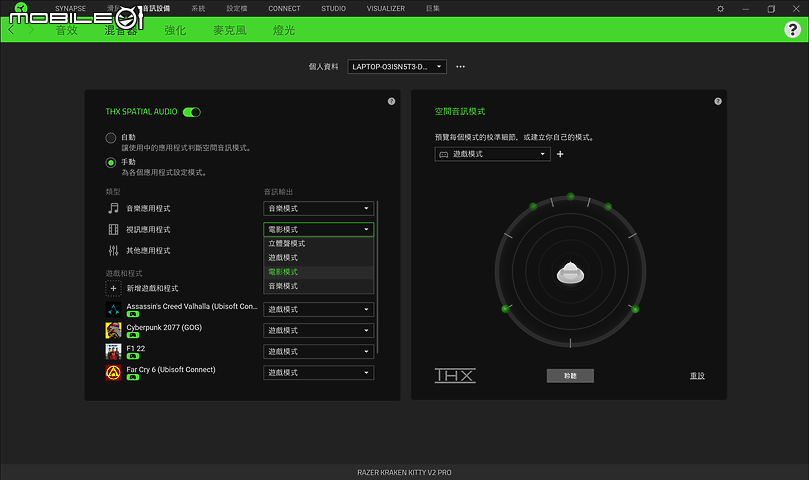Open profile options three-dot menu

point(460,67)
